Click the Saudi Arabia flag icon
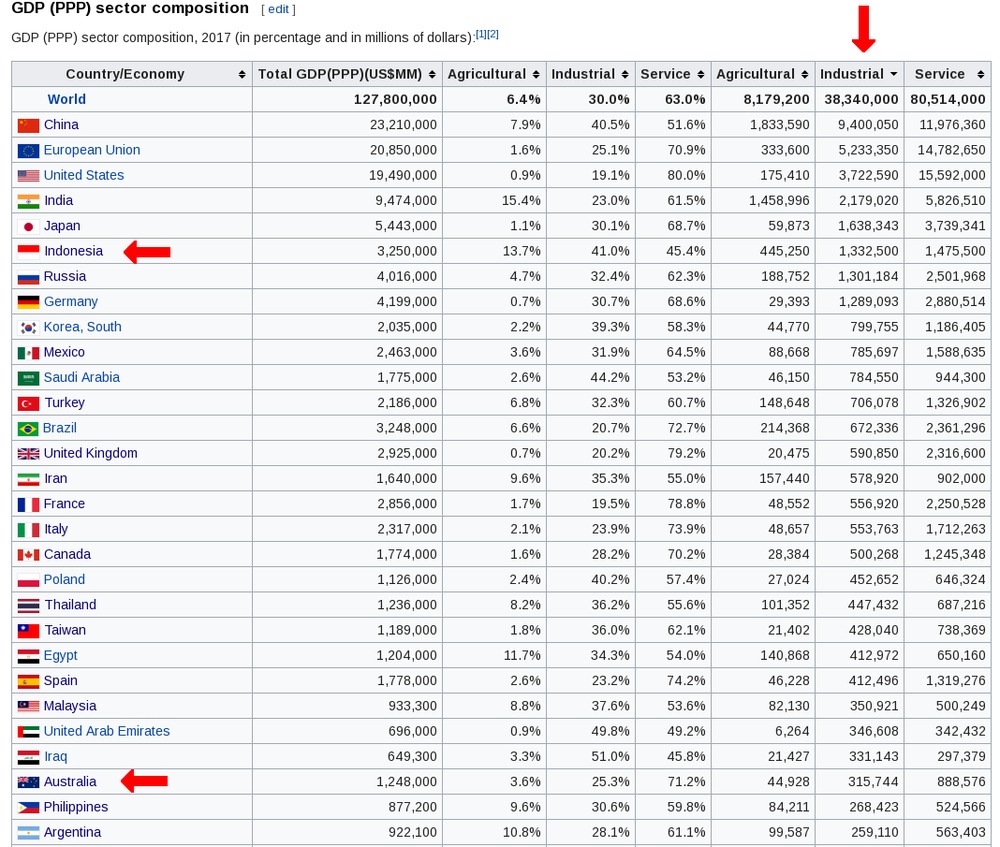The image size is (1000, 847). click(28, 378)
